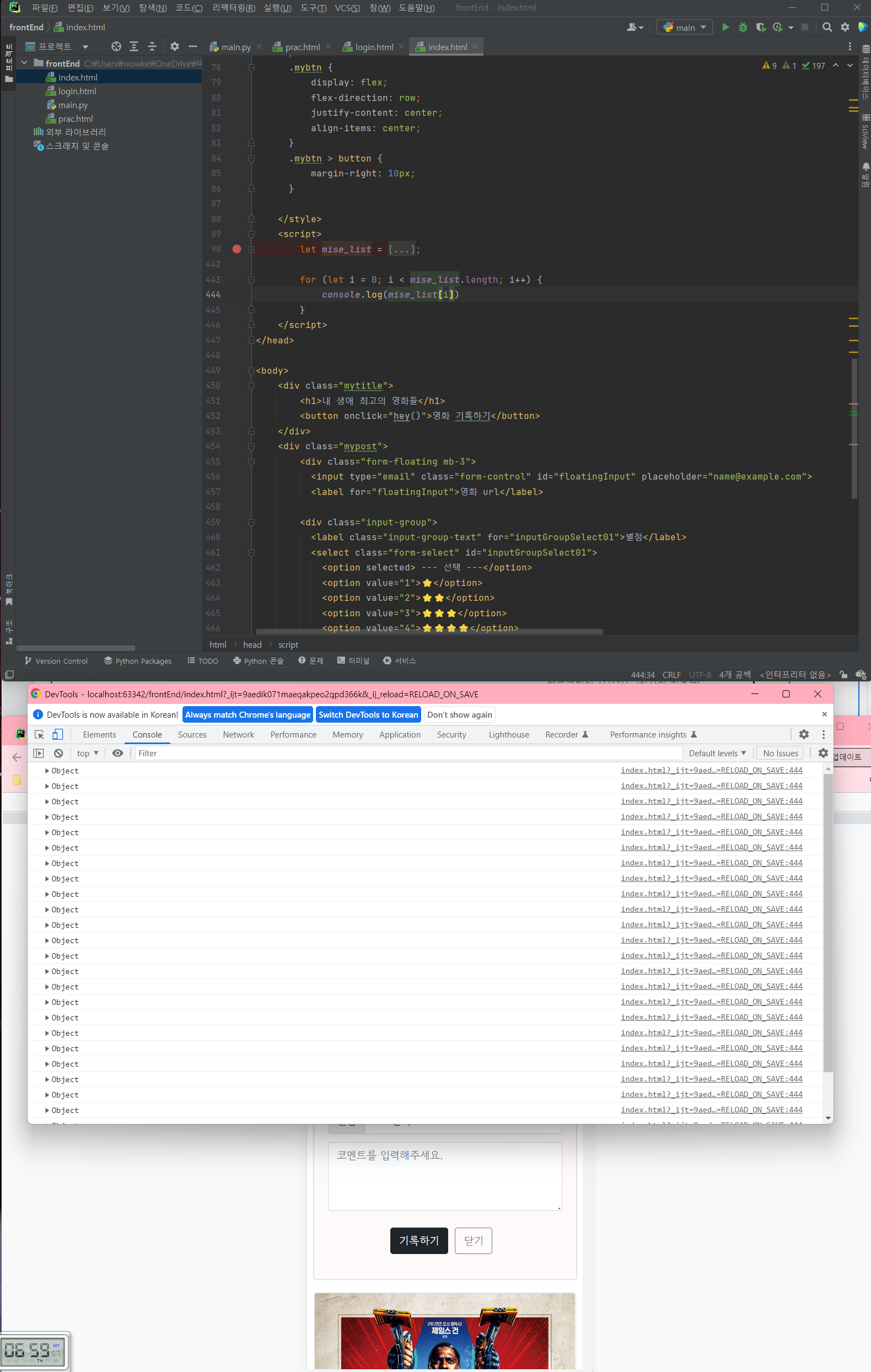Switch to the Network tab in DevTools
871x1372 pixels.
pos(238,734)
